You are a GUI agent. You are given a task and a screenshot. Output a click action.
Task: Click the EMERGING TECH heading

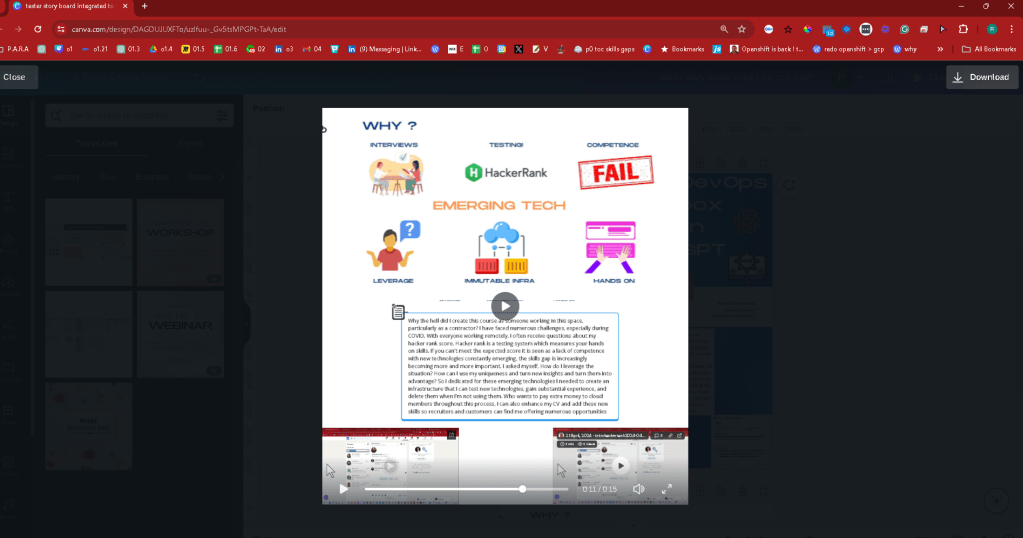tap(499, 205)
